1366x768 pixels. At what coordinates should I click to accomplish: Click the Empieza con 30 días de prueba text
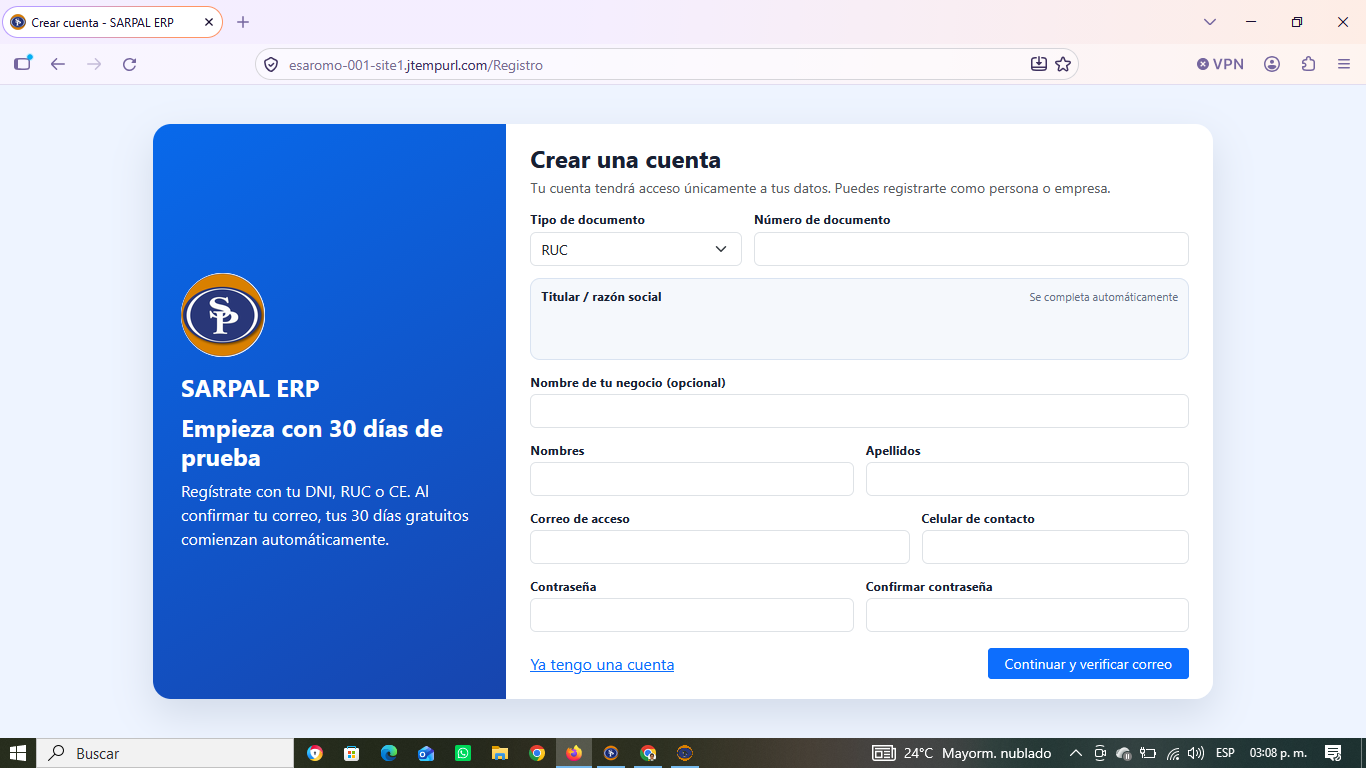312,443
